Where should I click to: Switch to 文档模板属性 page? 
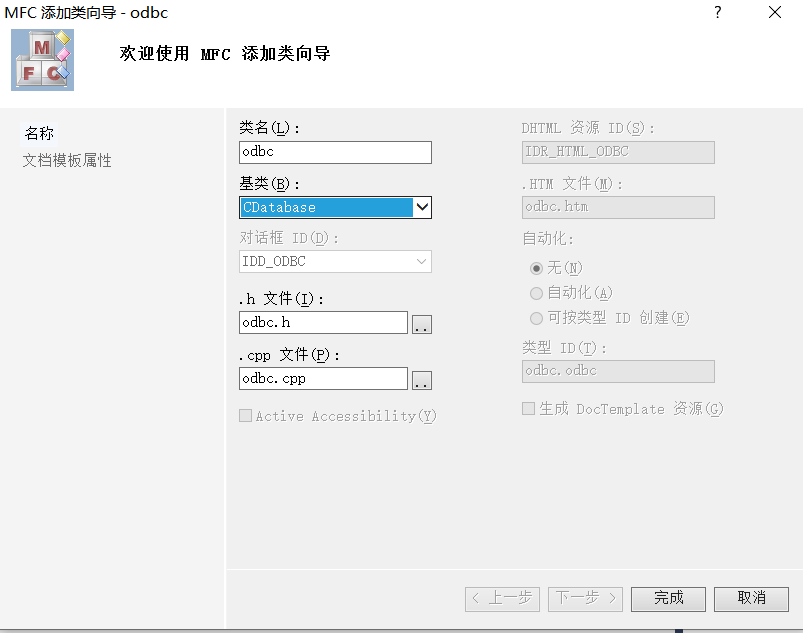67,160
